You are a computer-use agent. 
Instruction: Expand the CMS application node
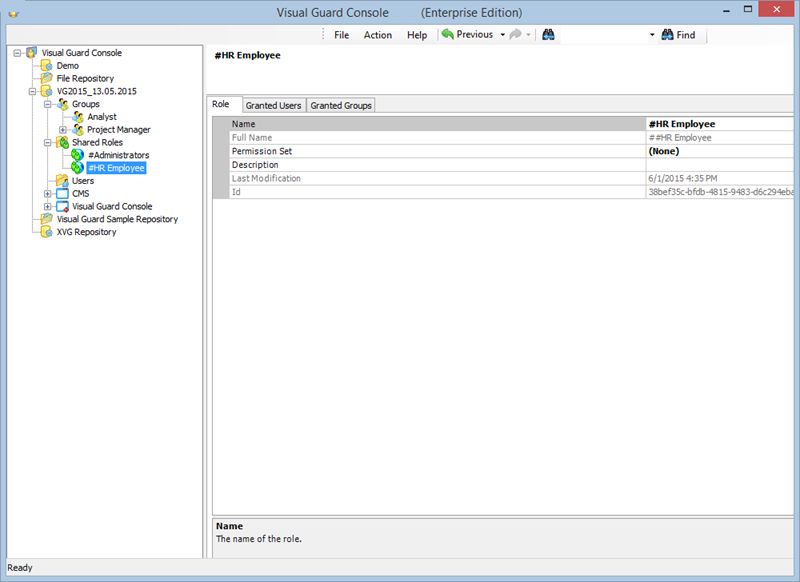click(x=47, y=193)
